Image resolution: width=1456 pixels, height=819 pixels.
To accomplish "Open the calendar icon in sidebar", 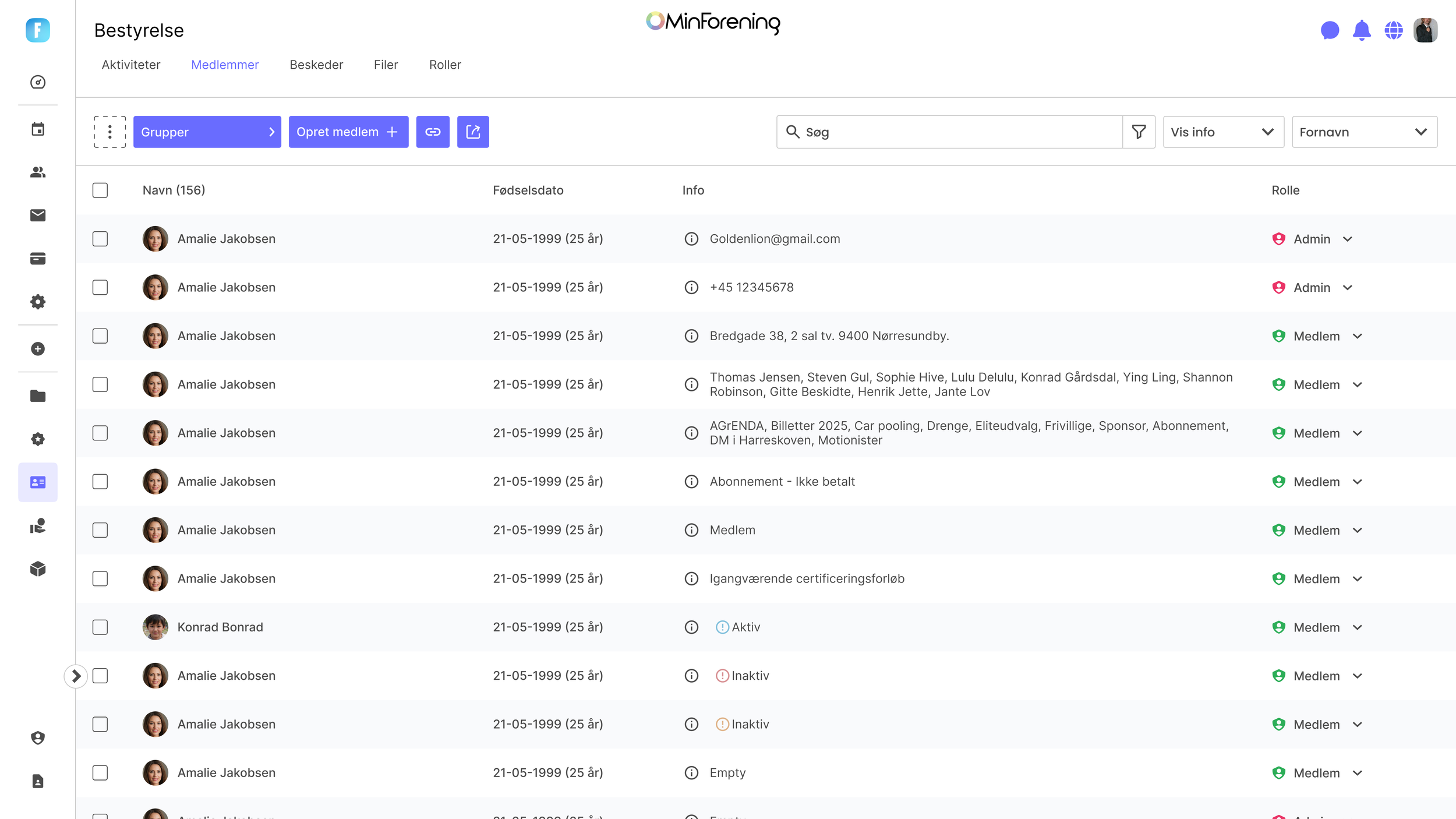I will 38,129.
